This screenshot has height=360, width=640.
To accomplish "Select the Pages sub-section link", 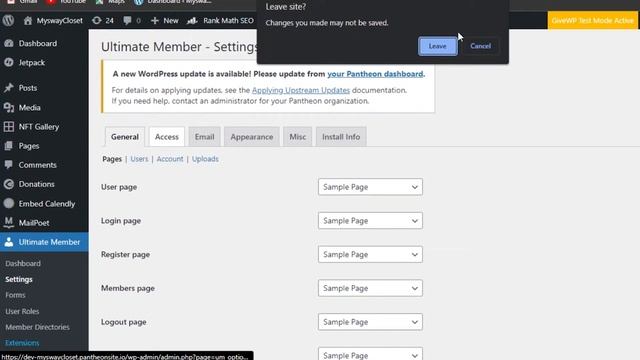I will coord(112,159).
